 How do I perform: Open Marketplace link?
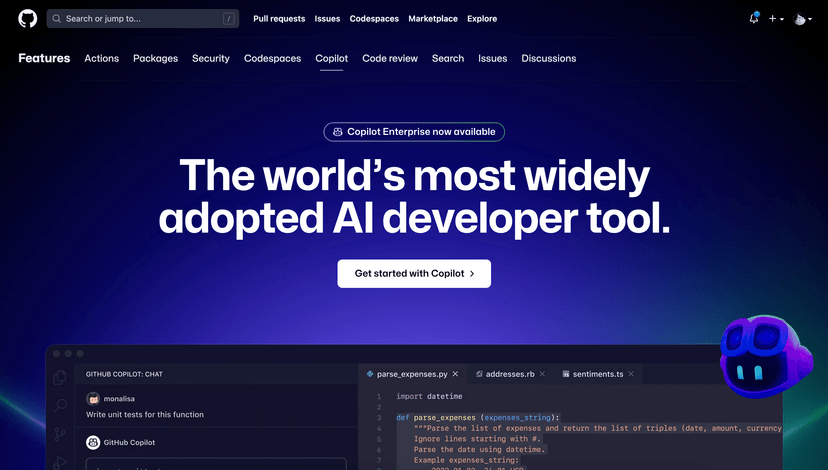pyautogui.click(x=433, y=18)
